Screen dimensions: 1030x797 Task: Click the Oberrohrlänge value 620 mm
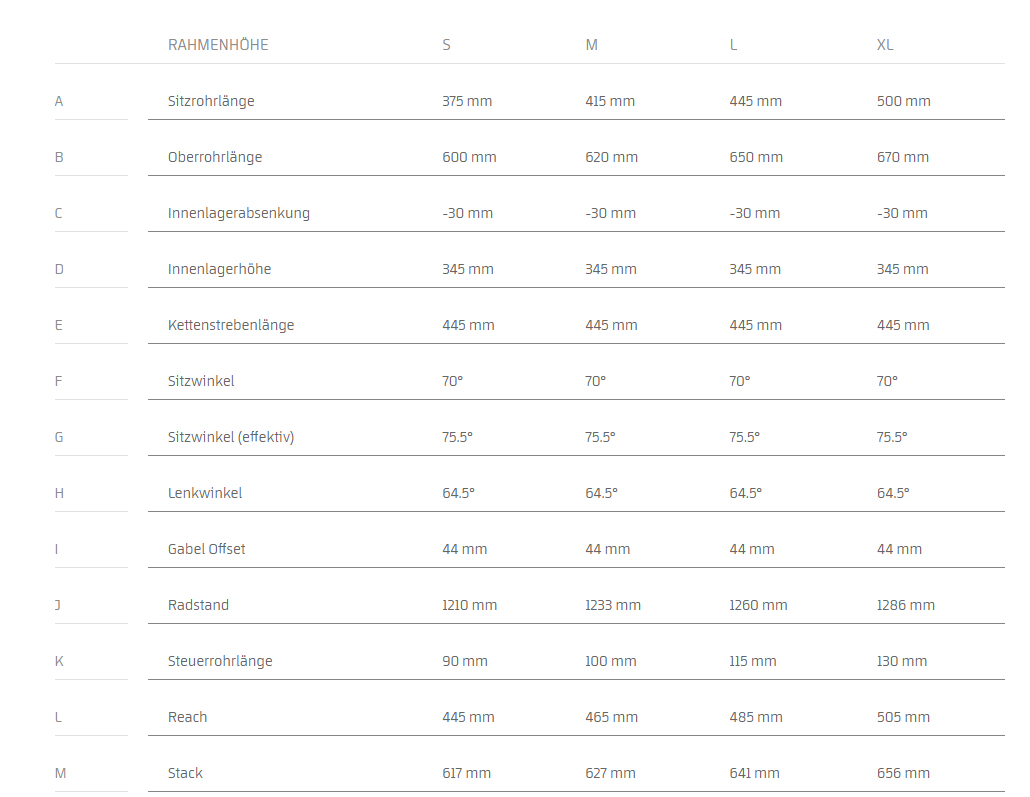(611, 157)
